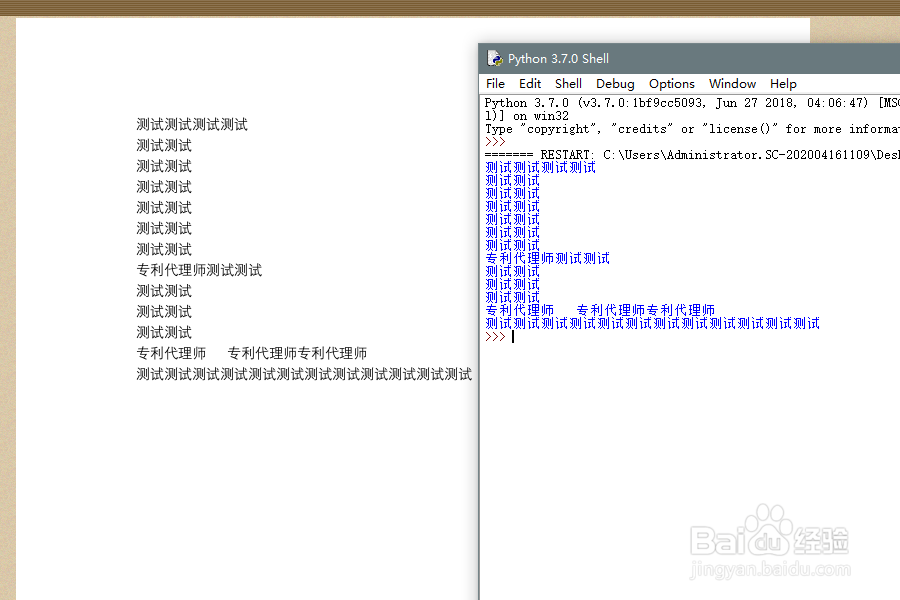Click the long 测试 line in shell output
The height and width of the screenshot is (600, 900).
pos(652,323)
